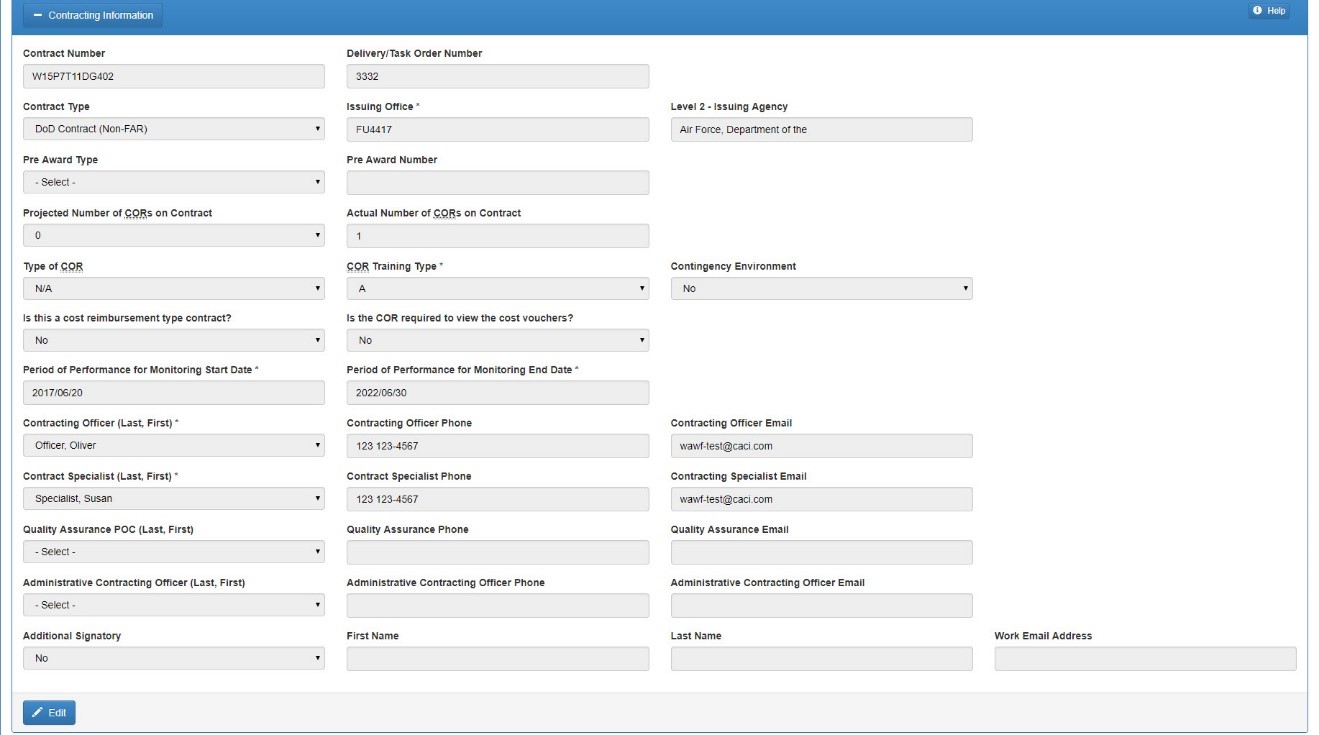1319x735 pixels.
Task: Click the Monitoring End Date field
Action: [x=497, y=393]
